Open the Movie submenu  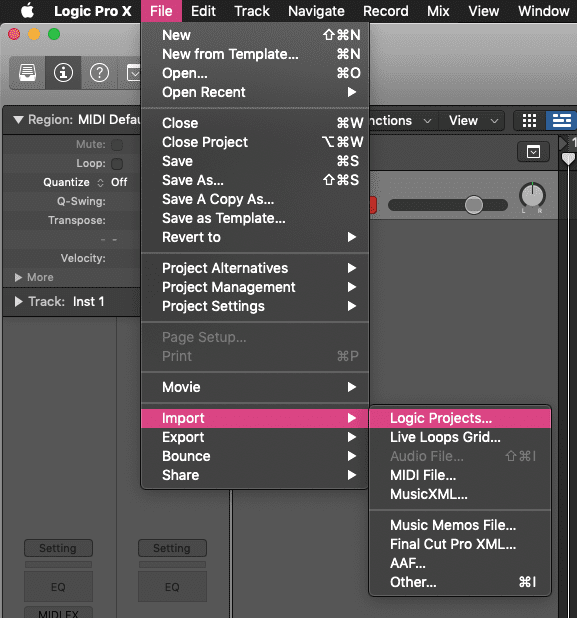[x=255, y=387]
